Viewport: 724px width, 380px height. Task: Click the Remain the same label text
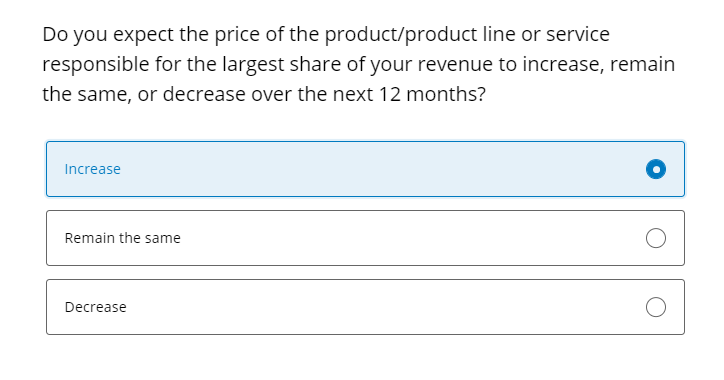(x=122, y=238)
